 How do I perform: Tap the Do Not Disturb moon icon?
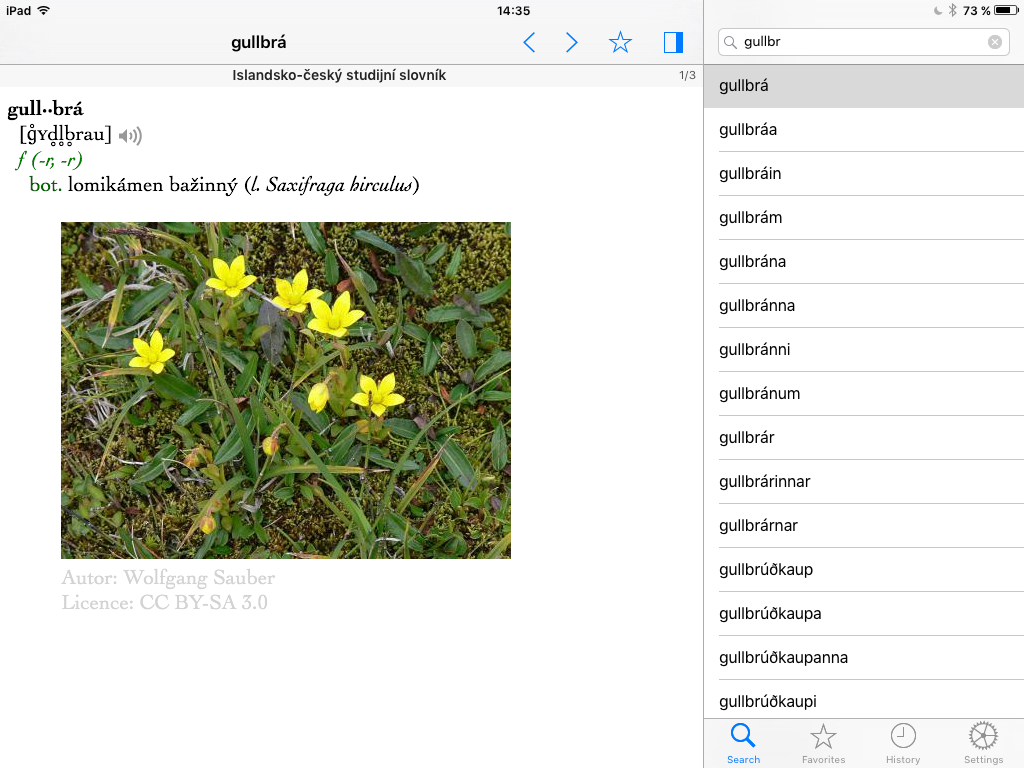click(x=938, y=10)
